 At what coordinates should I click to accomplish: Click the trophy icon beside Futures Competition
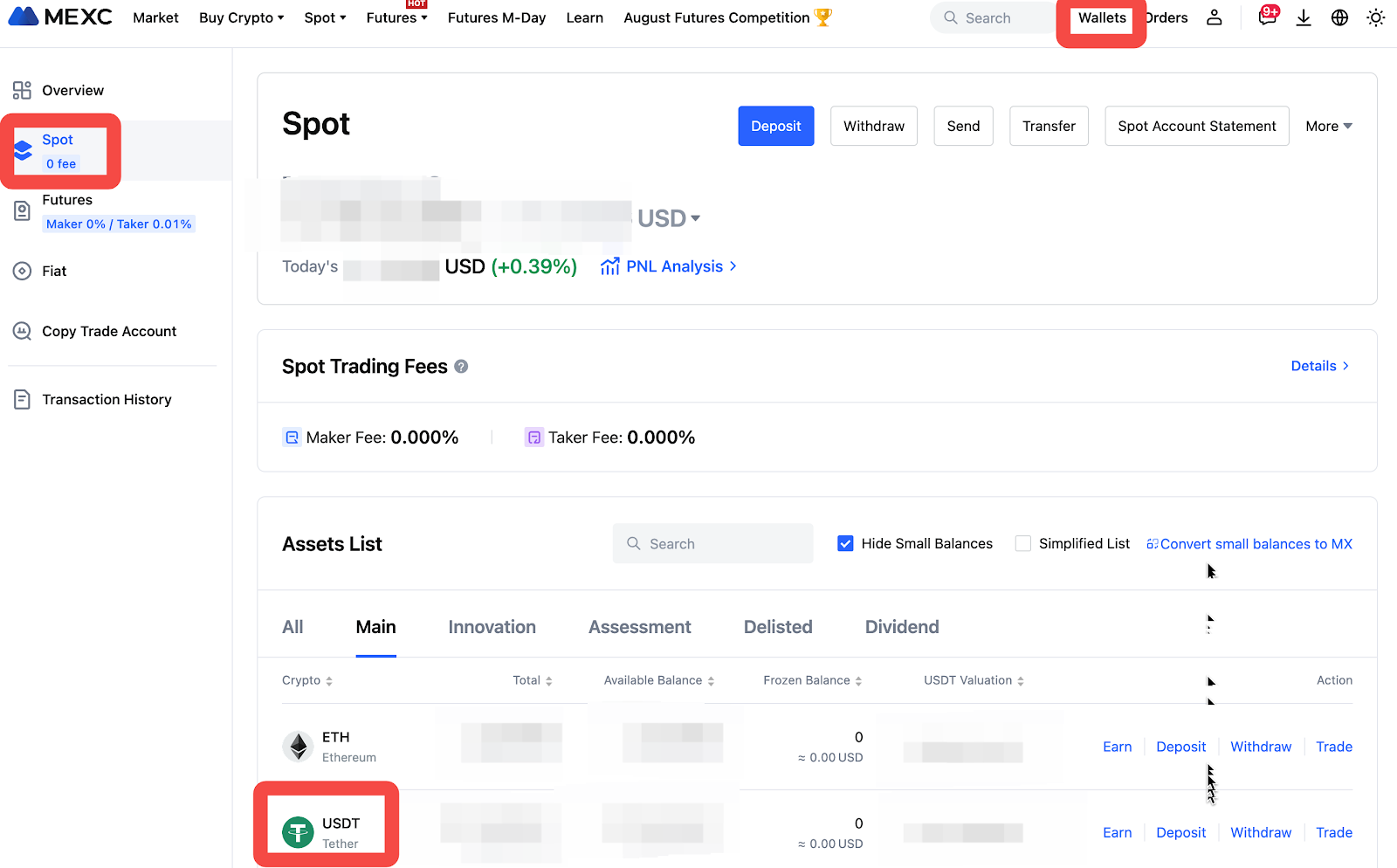point(822,17)
